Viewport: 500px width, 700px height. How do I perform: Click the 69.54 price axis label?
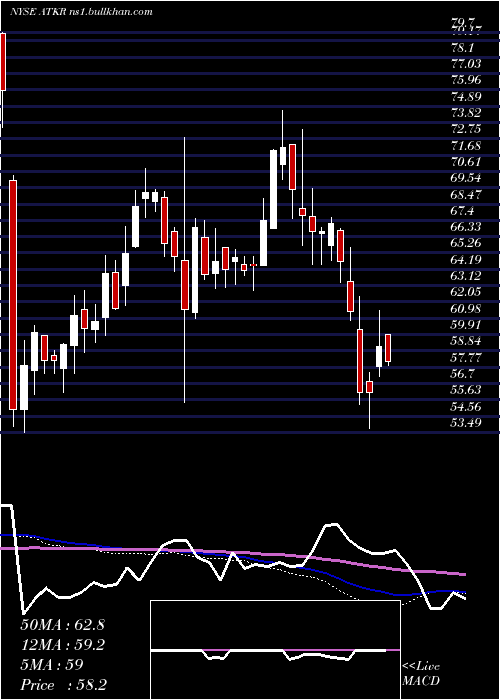467,178
